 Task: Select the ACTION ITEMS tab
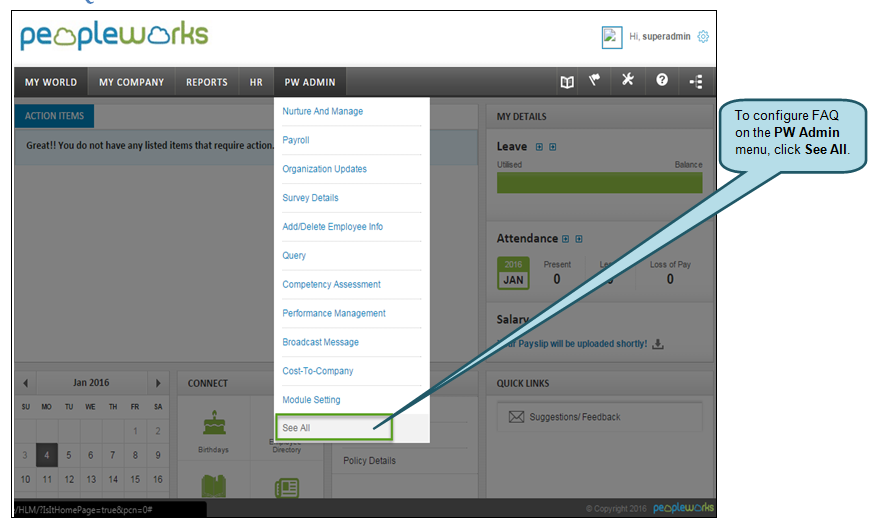click(54, 116)
